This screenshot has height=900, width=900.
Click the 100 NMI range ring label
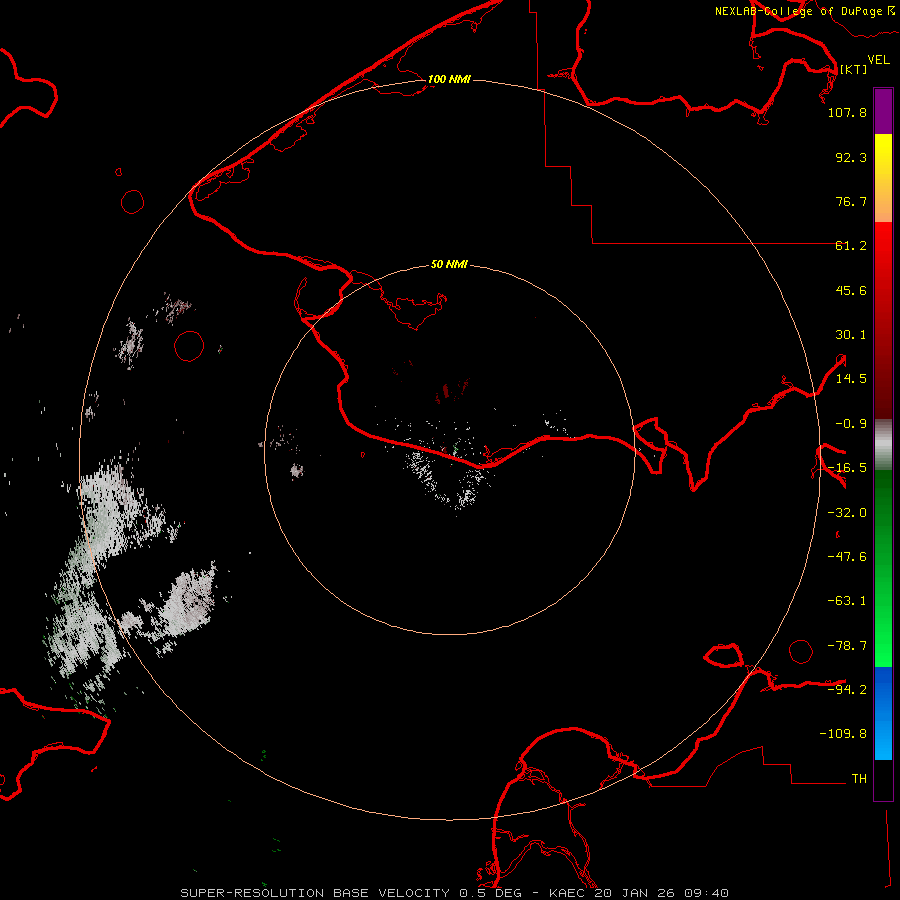coord(449,79)
